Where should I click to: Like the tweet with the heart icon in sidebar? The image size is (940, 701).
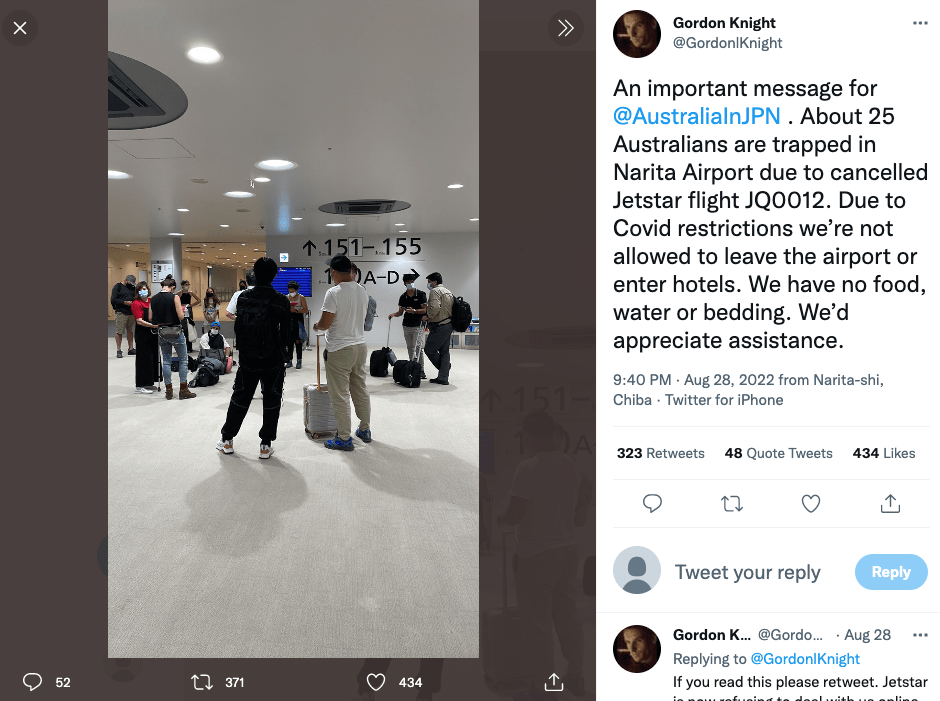point(811,504)
